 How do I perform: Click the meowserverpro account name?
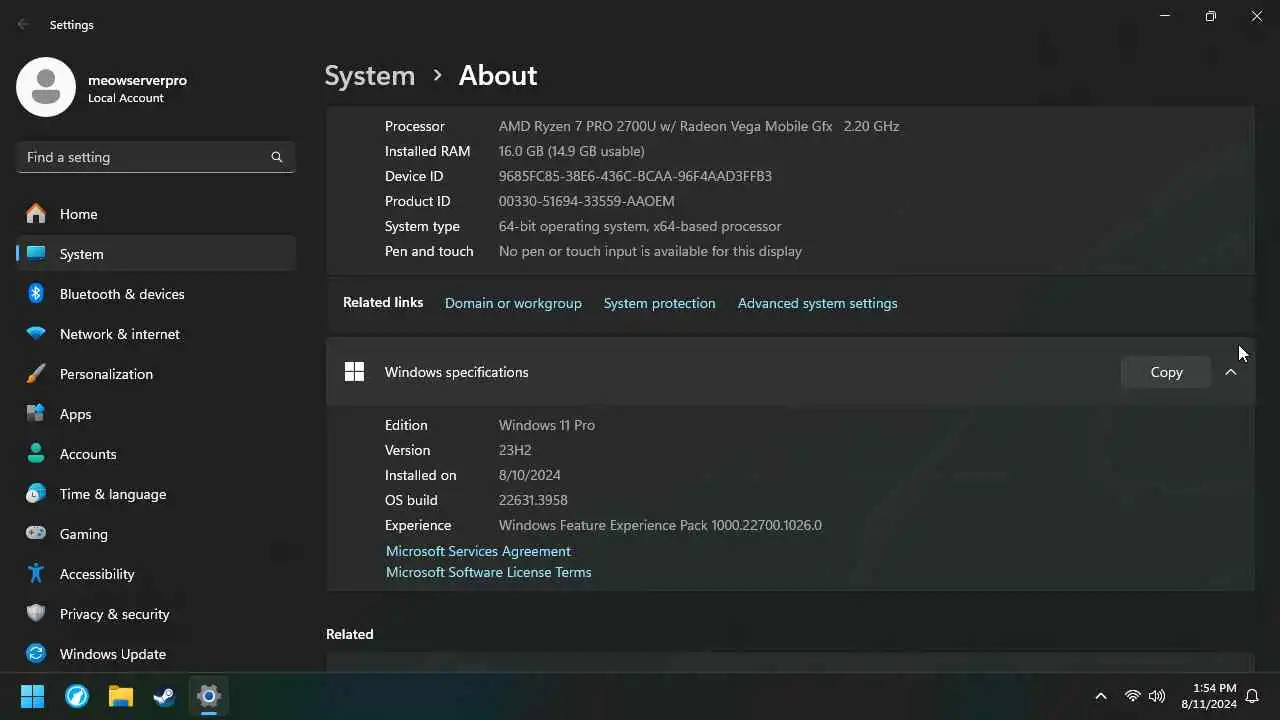click(137, 80)
